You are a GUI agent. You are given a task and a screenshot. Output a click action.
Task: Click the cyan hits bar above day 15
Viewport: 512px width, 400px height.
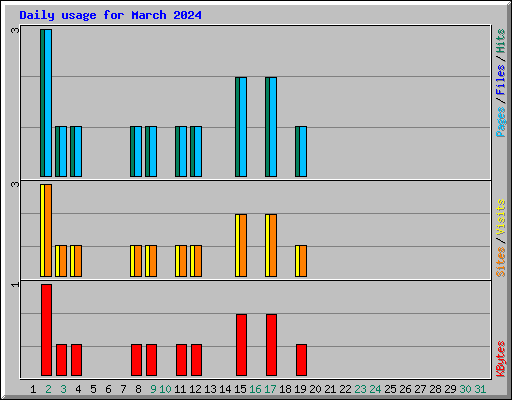pyautogui.click(x=243, y=127)
